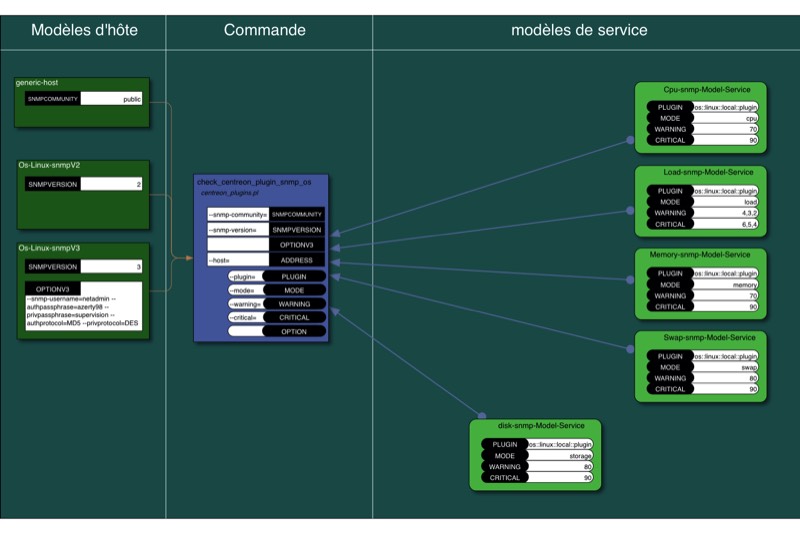Click the modèles de service header
800x546 pixels.
579,30
